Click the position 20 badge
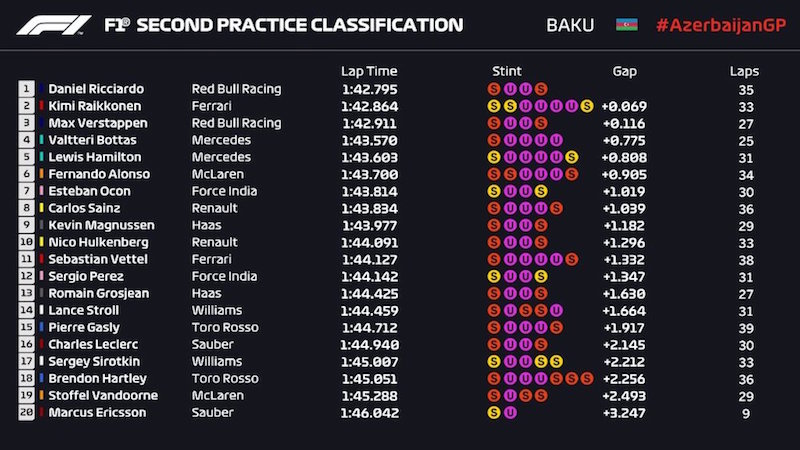The image size is (800, 450). point(25,412)
